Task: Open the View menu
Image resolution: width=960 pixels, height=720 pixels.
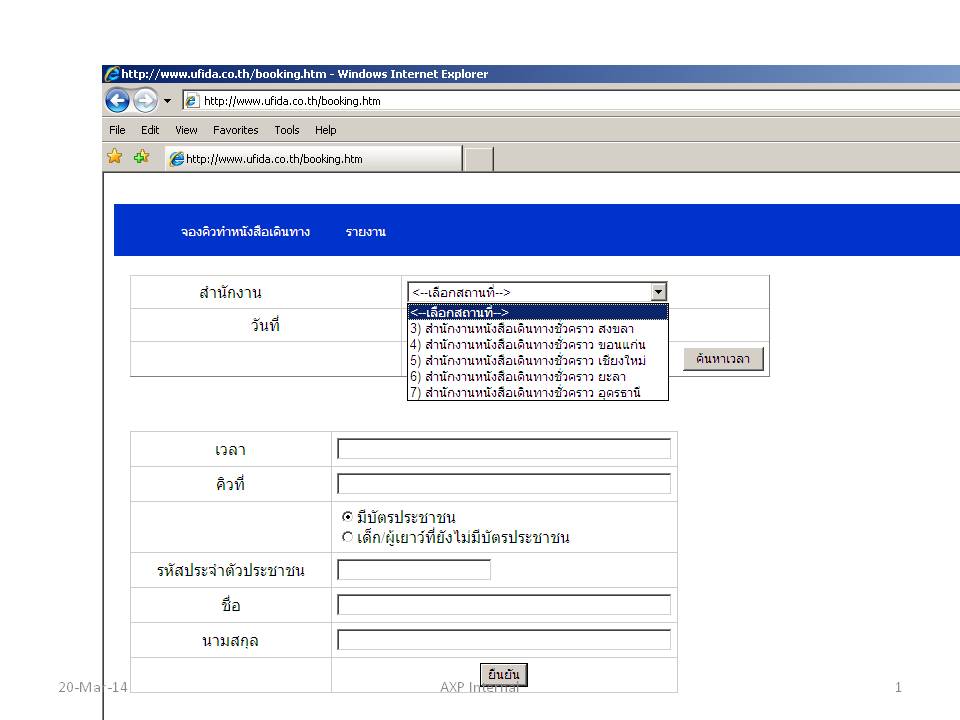Action: click(x=186, y=130)
